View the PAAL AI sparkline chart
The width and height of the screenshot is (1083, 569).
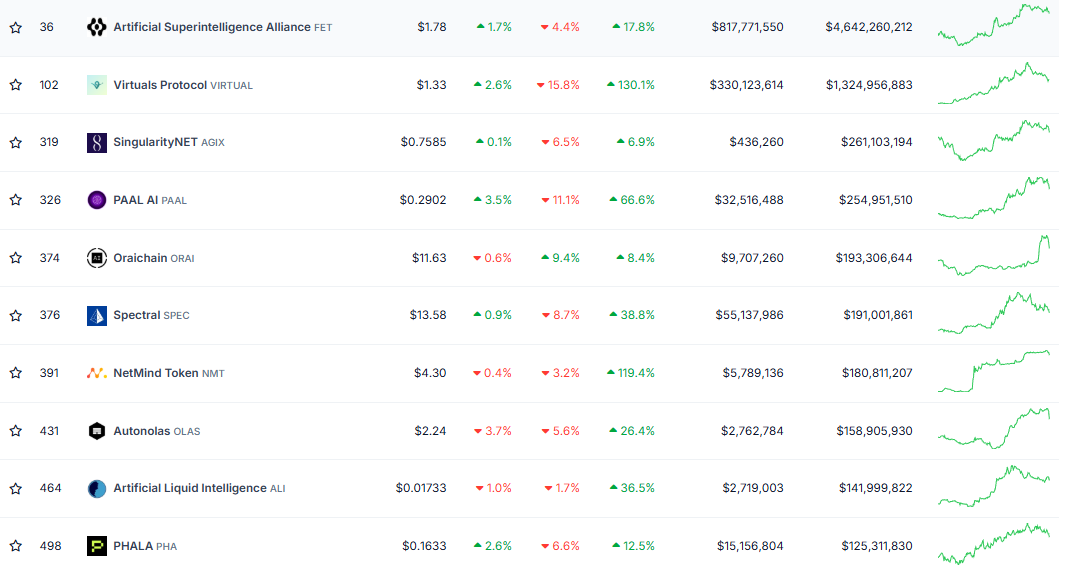(x=993, y=198)
